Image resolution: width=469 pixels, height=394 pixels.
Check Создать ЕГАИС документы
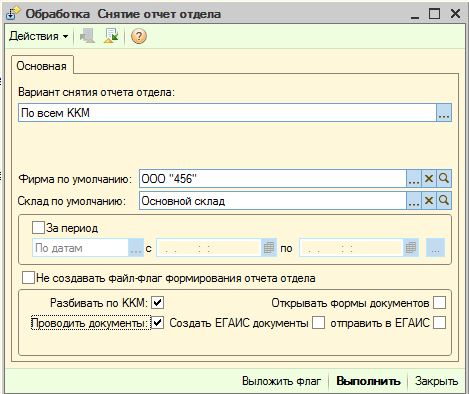click(x=318, y=323)
